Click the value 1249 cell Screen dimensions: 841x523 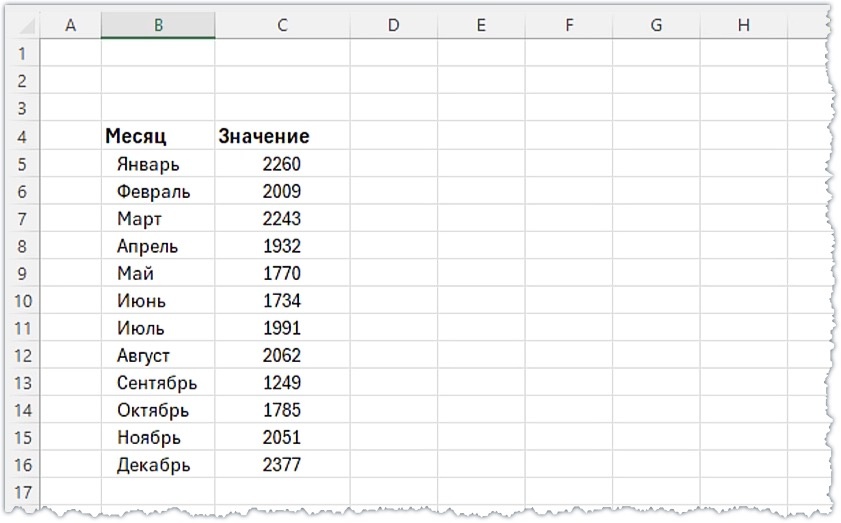point(283,382)
